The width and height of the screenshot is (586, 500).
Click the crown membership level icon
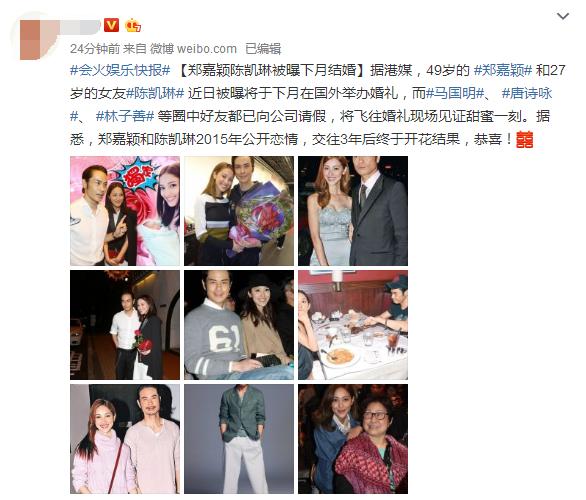[133, 25]
